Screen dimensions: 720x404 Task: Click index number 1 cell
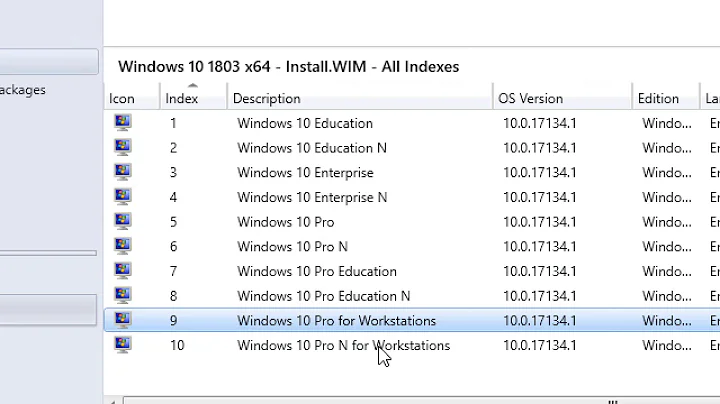(x=173, y=123)
